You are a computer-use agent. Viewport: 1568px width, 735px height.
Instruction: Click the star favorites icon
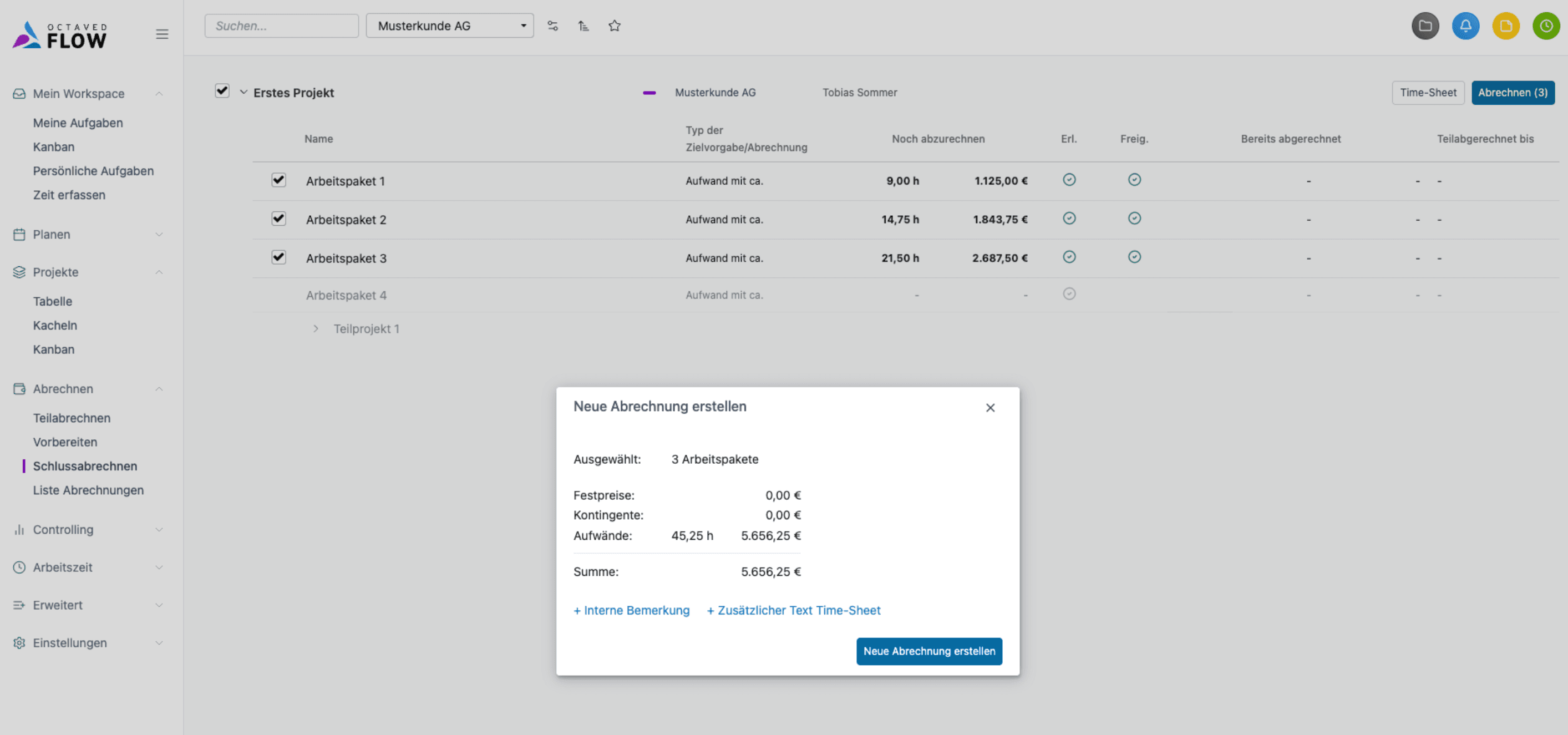pos(614,26)
